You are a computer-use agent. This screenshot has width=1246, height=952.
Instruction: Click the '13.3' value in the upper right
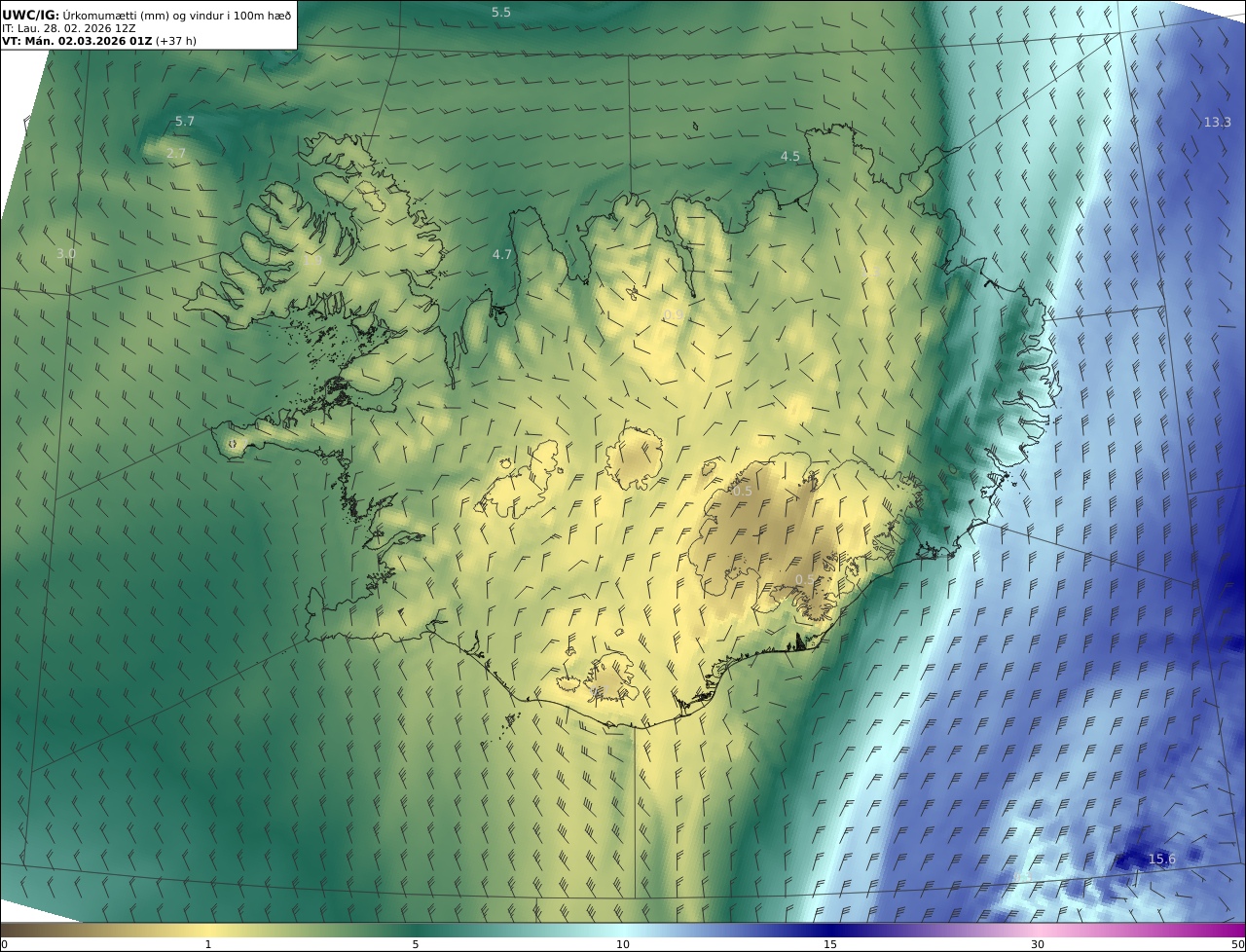[x=1217, y=122]
